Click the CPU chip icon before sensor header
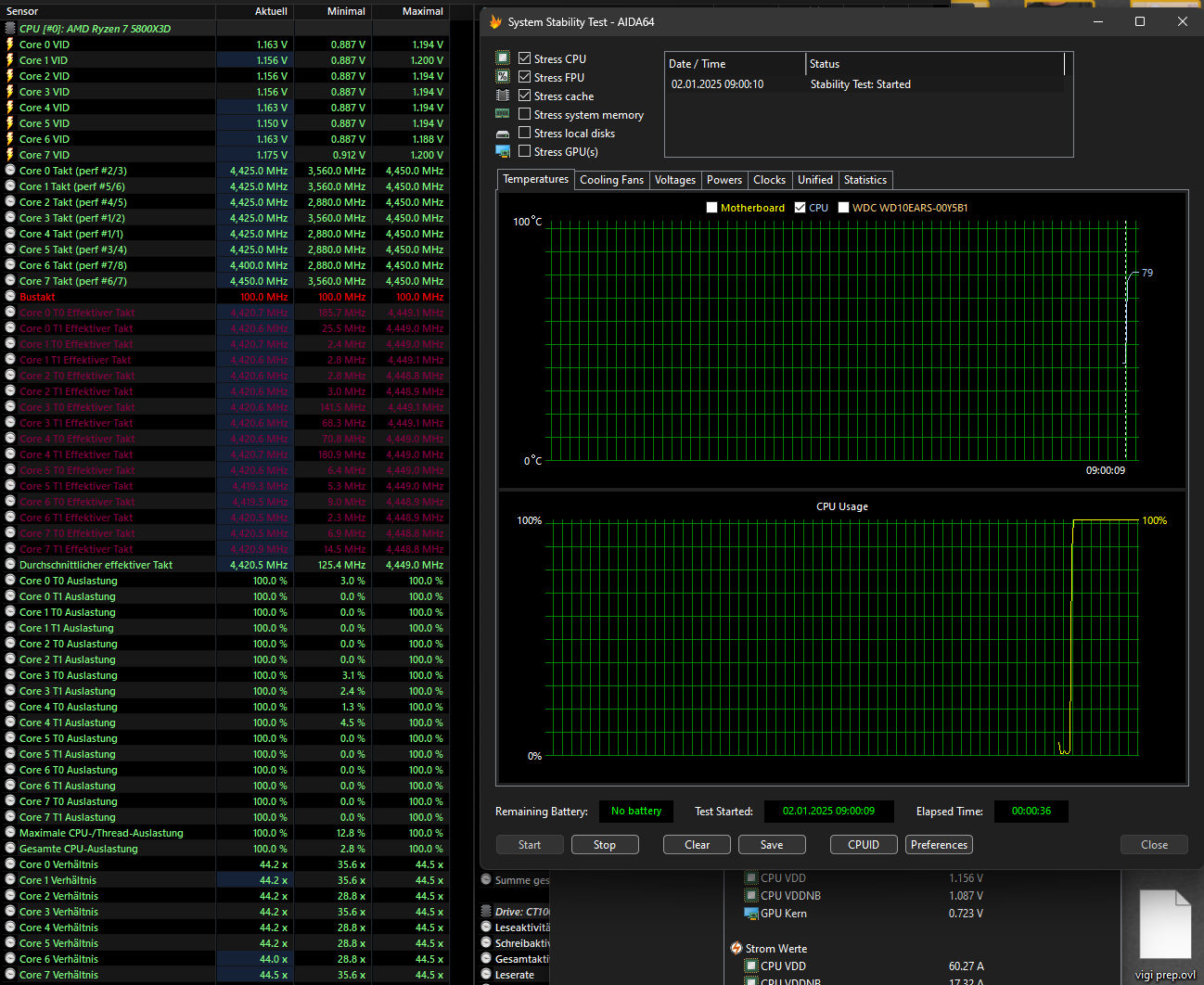This screenshot has width=1204, height=985. pyautogui.click(x=10, y=29)
